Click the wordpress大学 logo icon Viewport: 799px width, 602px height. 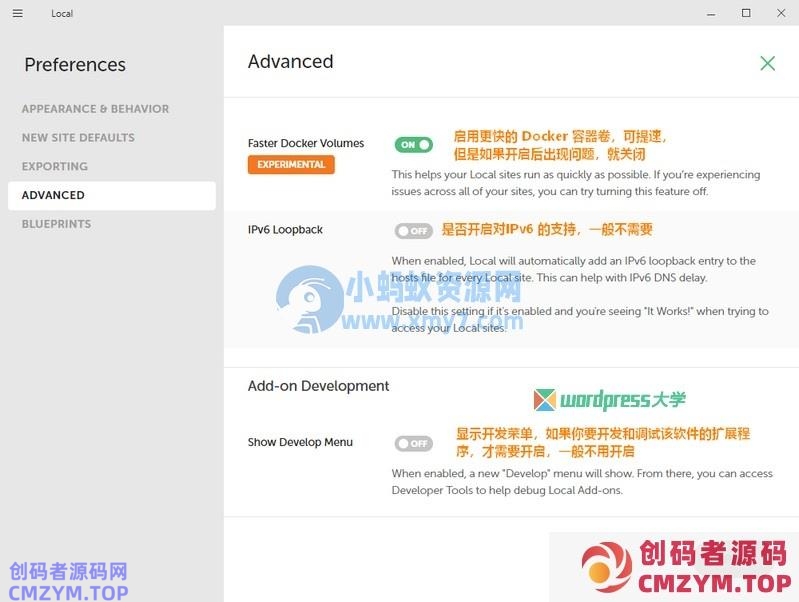[544, 400]
